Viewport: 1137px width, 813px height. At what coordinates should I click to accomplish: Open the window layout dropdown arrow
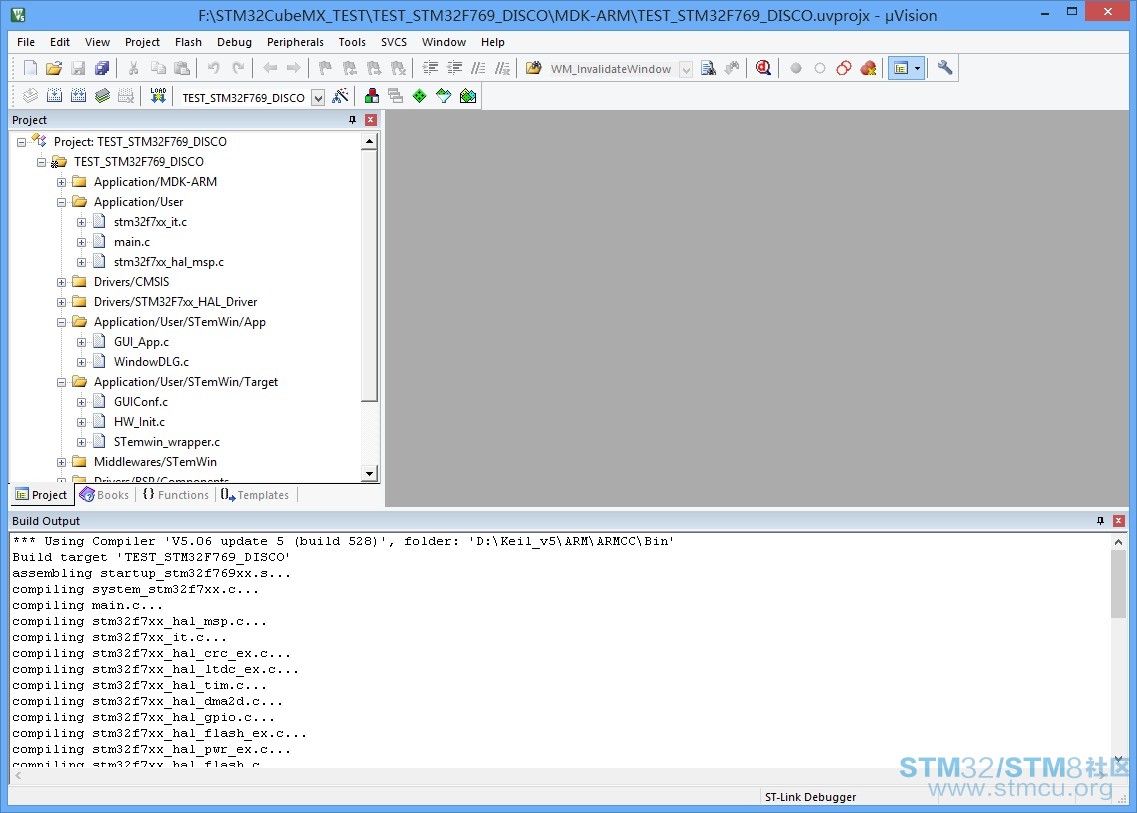coord(918,68)
